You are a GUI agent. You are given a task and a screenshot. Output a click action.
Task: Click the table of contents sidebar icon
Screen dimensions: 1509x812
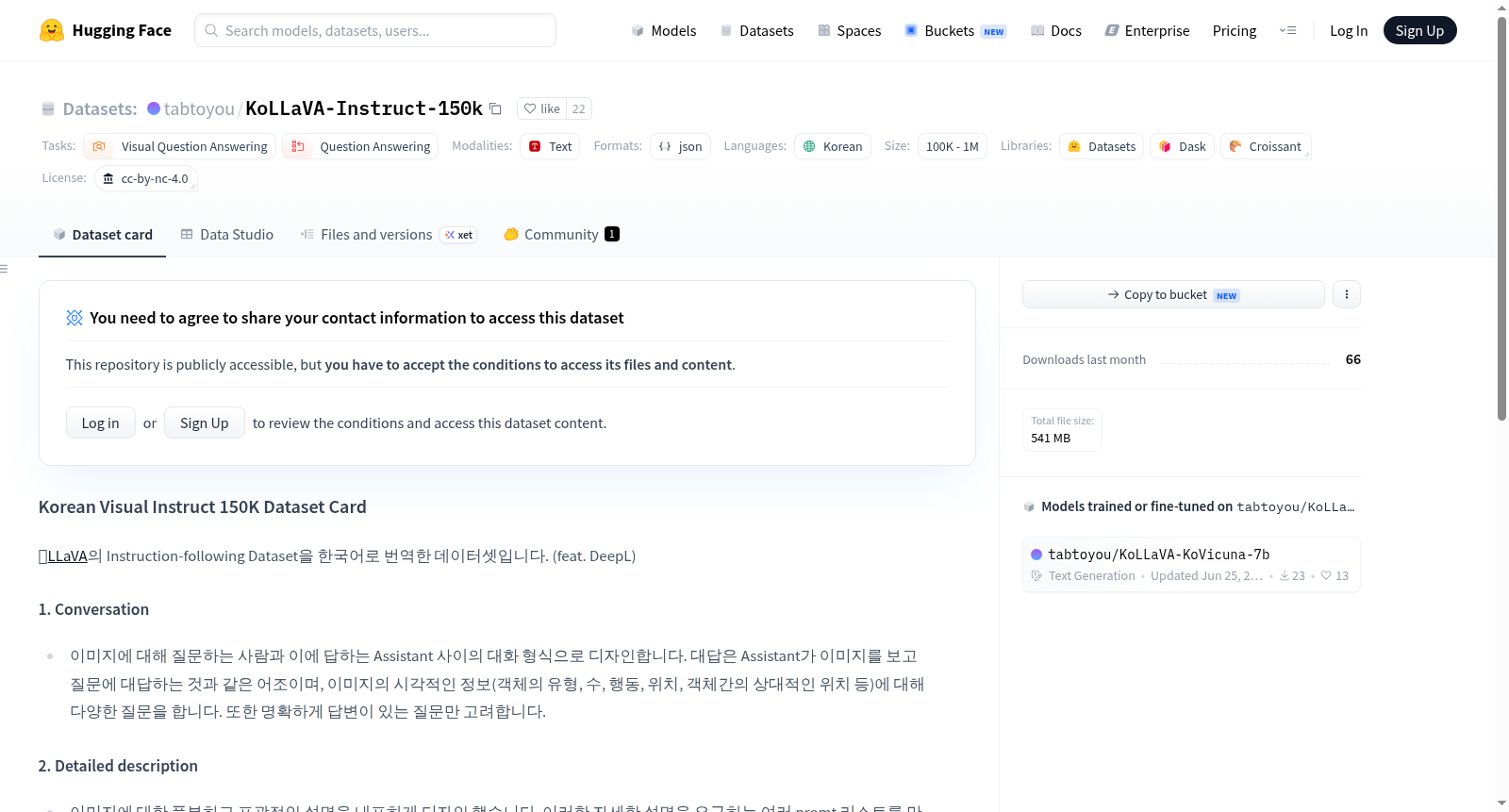pyautogui.click(x=4, y=269)
